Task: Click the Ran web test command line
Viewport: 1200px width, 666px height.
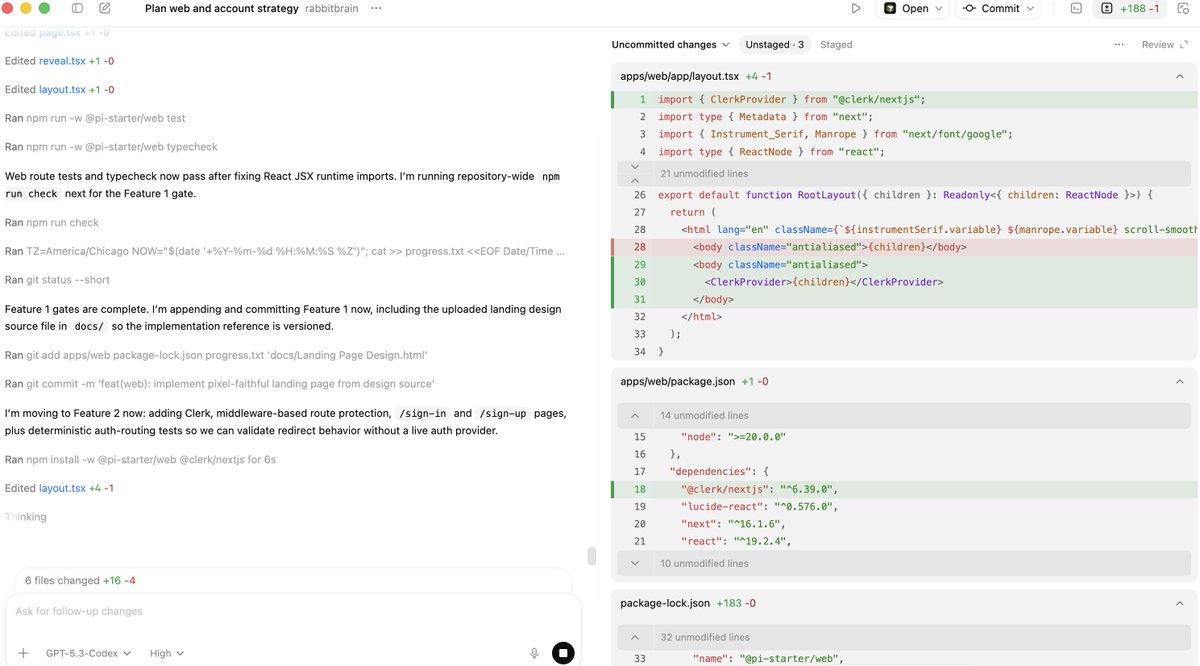Action: point(95,118)
